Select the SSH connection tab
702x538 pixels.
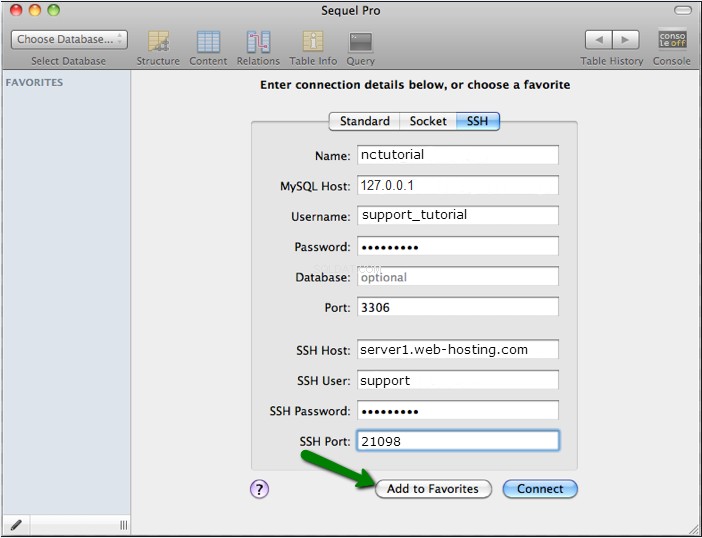478,121
